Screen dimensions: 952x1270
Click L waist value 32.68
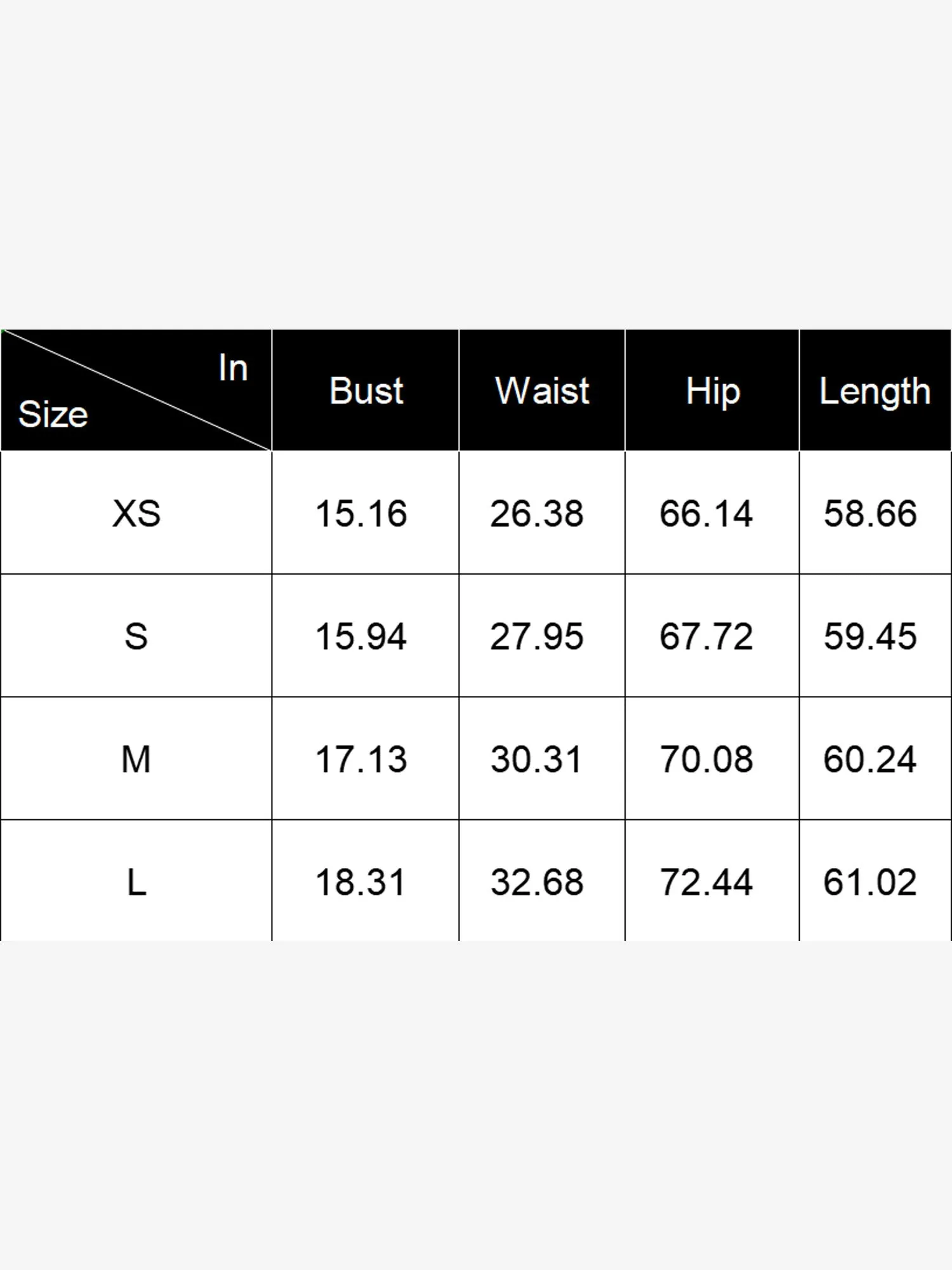[x=537, y=883]
